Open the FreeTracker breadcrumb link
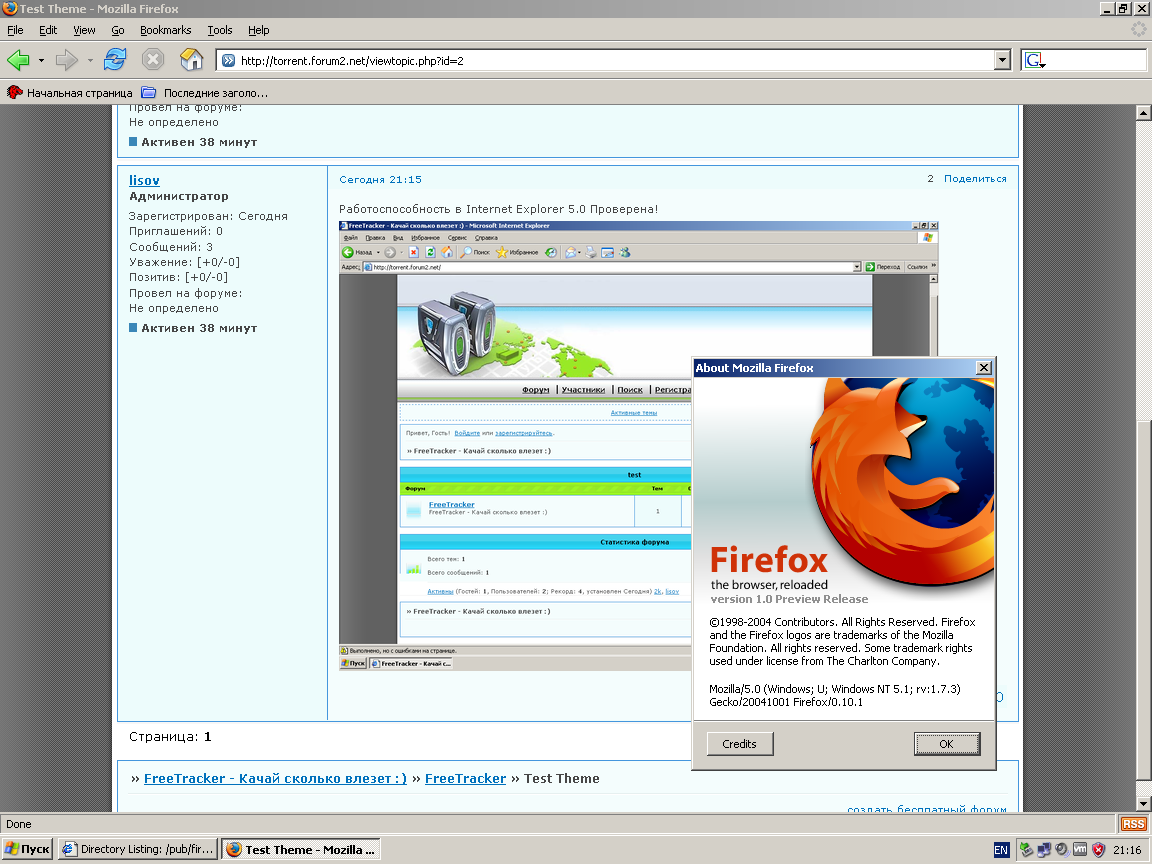This screenshot has width=1152, height=864. (x=465, y=779)
